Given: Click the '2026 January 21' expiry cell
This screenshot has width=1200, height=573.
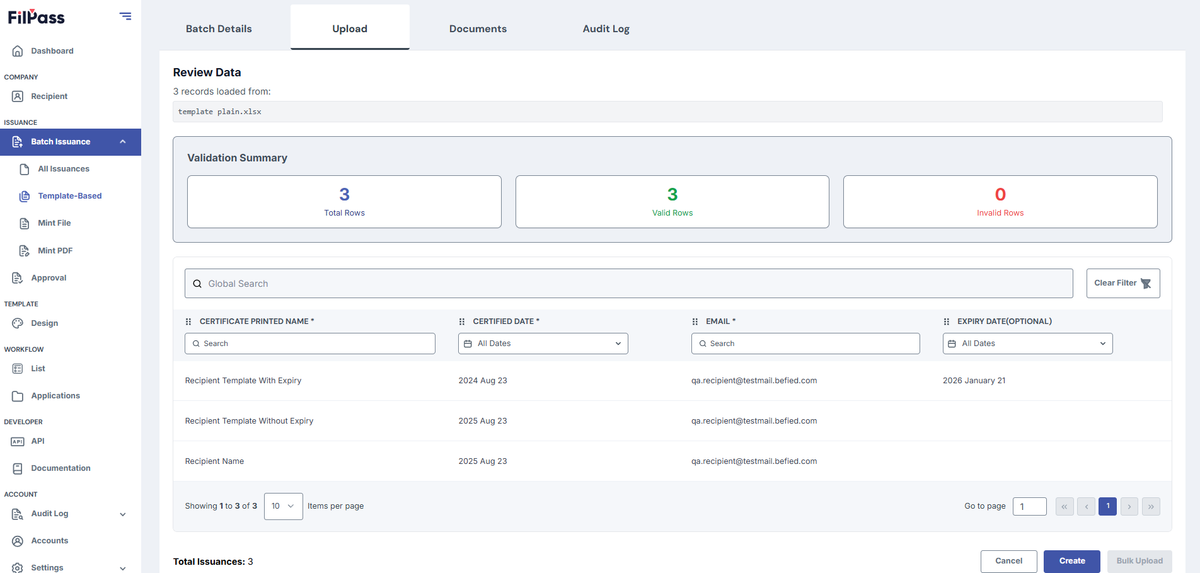Looking at the screenshot, I should pyautogui.click(x=974, y=381).
